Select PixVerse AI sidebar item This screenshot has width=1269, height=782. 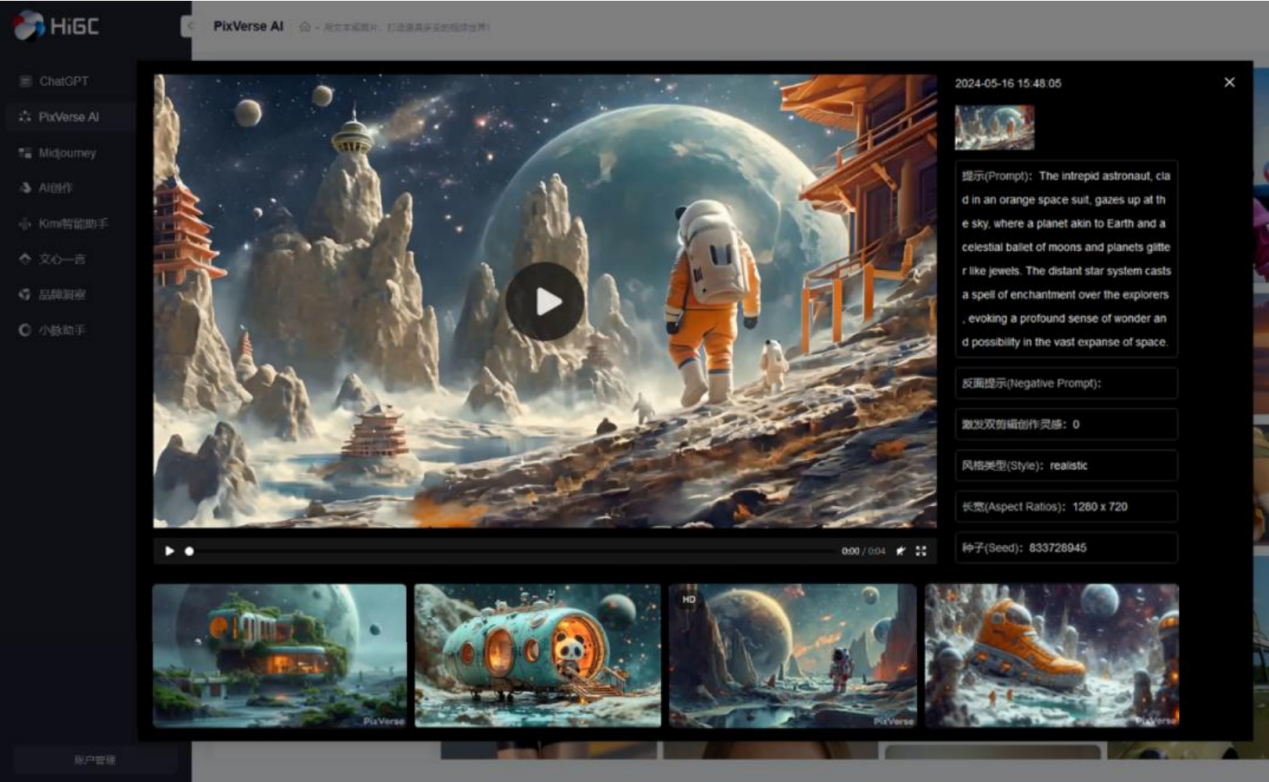[68, 117]
